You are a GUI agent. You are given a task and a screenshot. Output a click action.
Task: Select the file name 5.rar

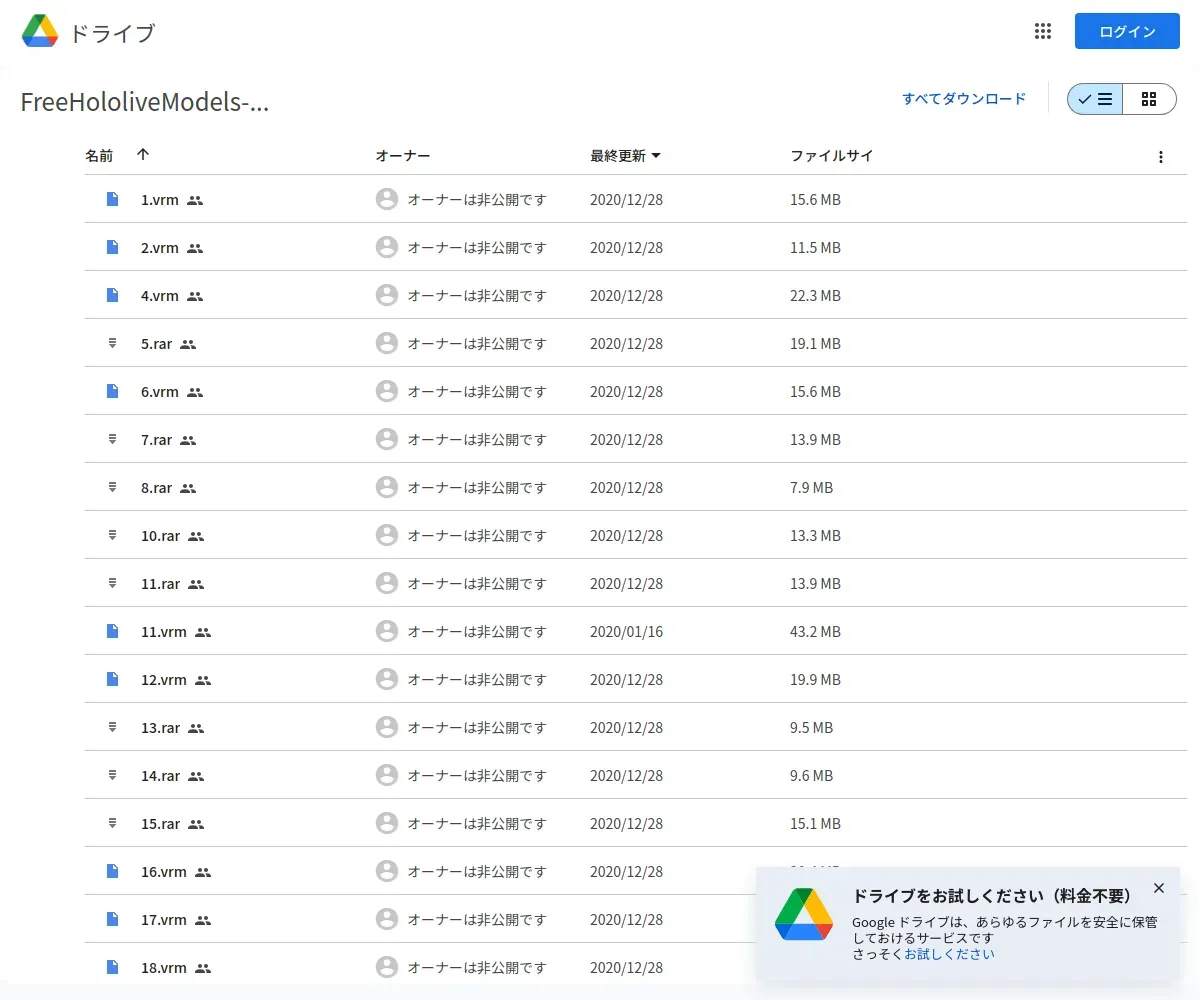[157, 344]
